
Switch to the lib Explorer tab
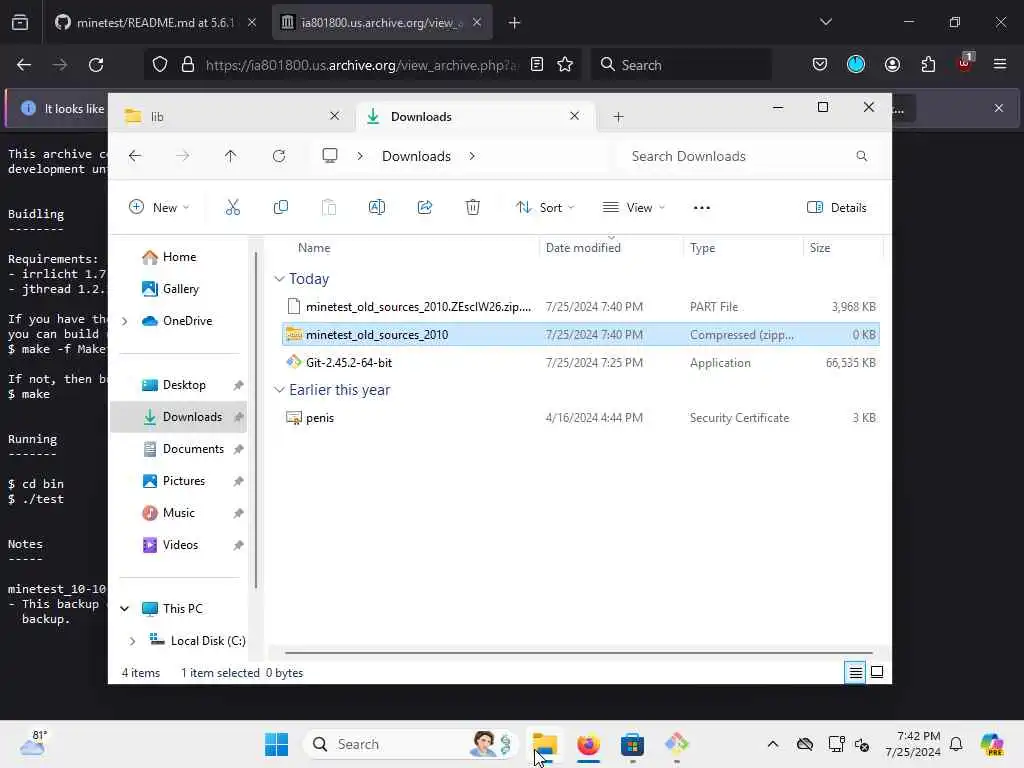(232, 116)
